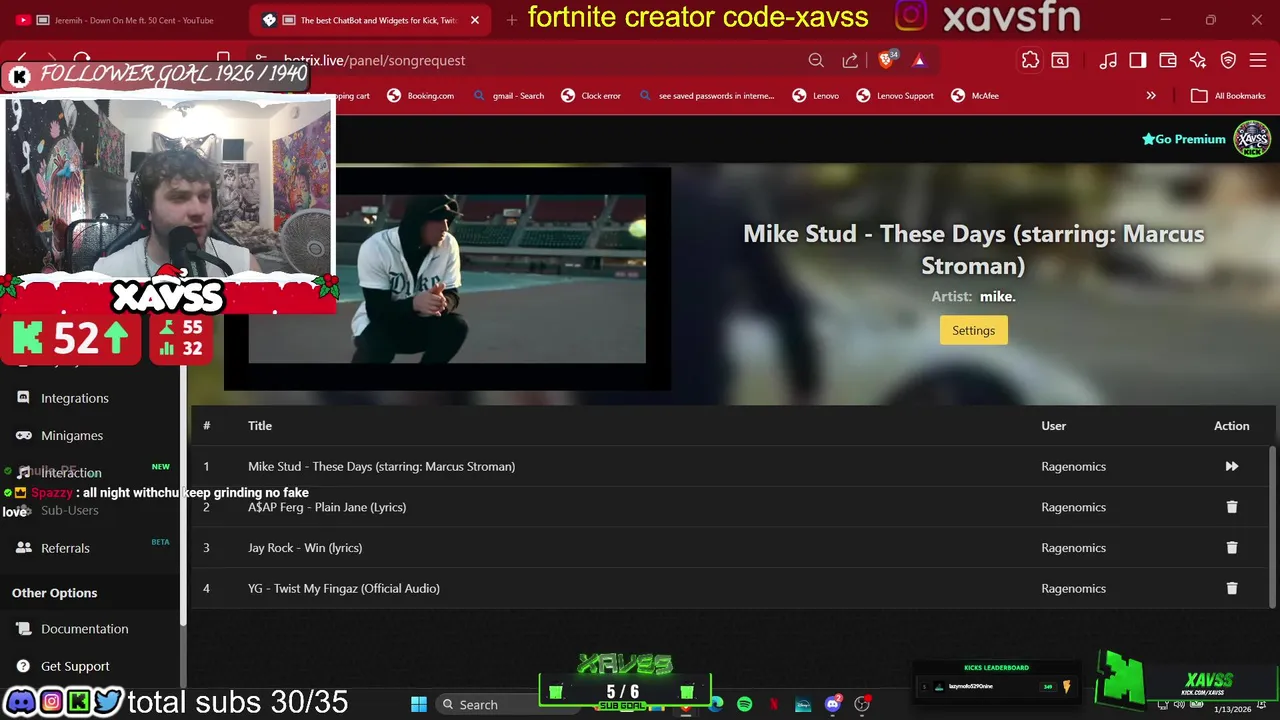Delete Jay Rock - Win from queue
1280x720 pixels.
tap(1231, 547)
